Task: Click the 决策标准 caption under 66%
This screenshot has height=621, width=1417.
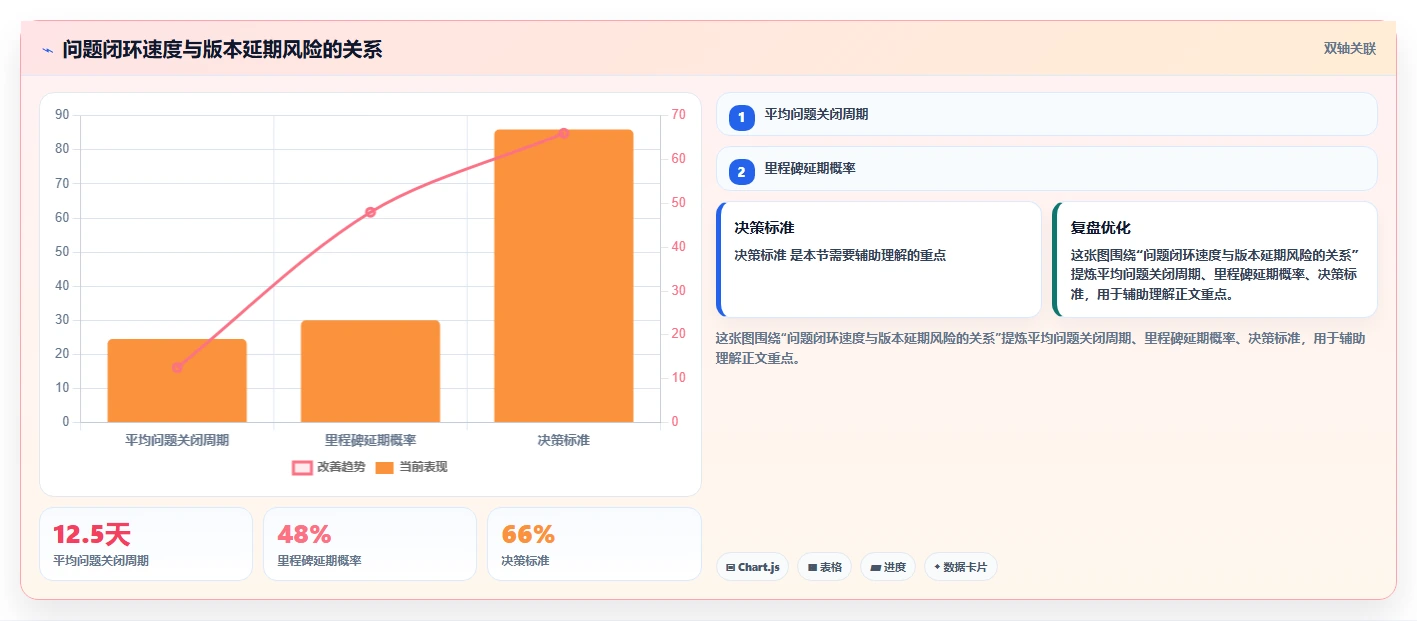Action: click(525, 561)
